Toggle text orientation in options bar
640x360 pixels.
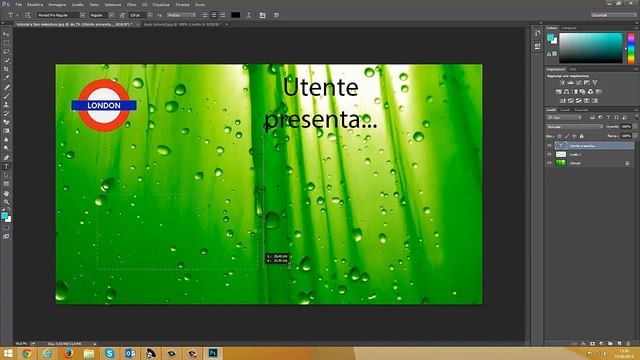pos(27,15)
